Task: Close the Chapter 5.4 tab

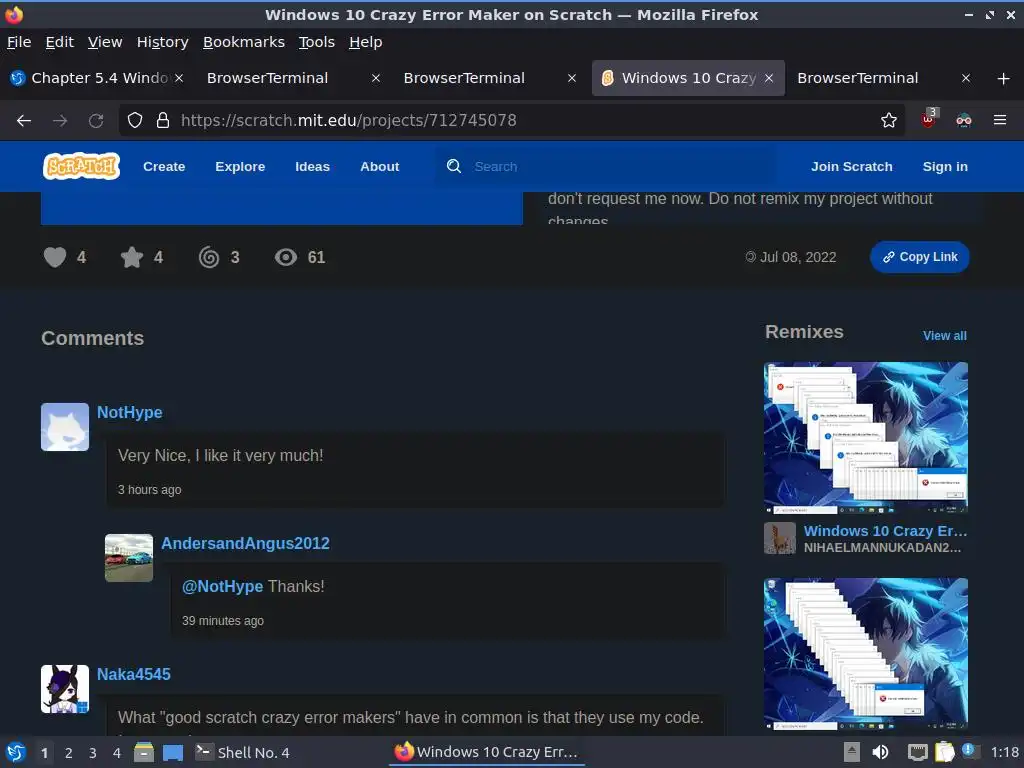Action: (x=179, y=78)
